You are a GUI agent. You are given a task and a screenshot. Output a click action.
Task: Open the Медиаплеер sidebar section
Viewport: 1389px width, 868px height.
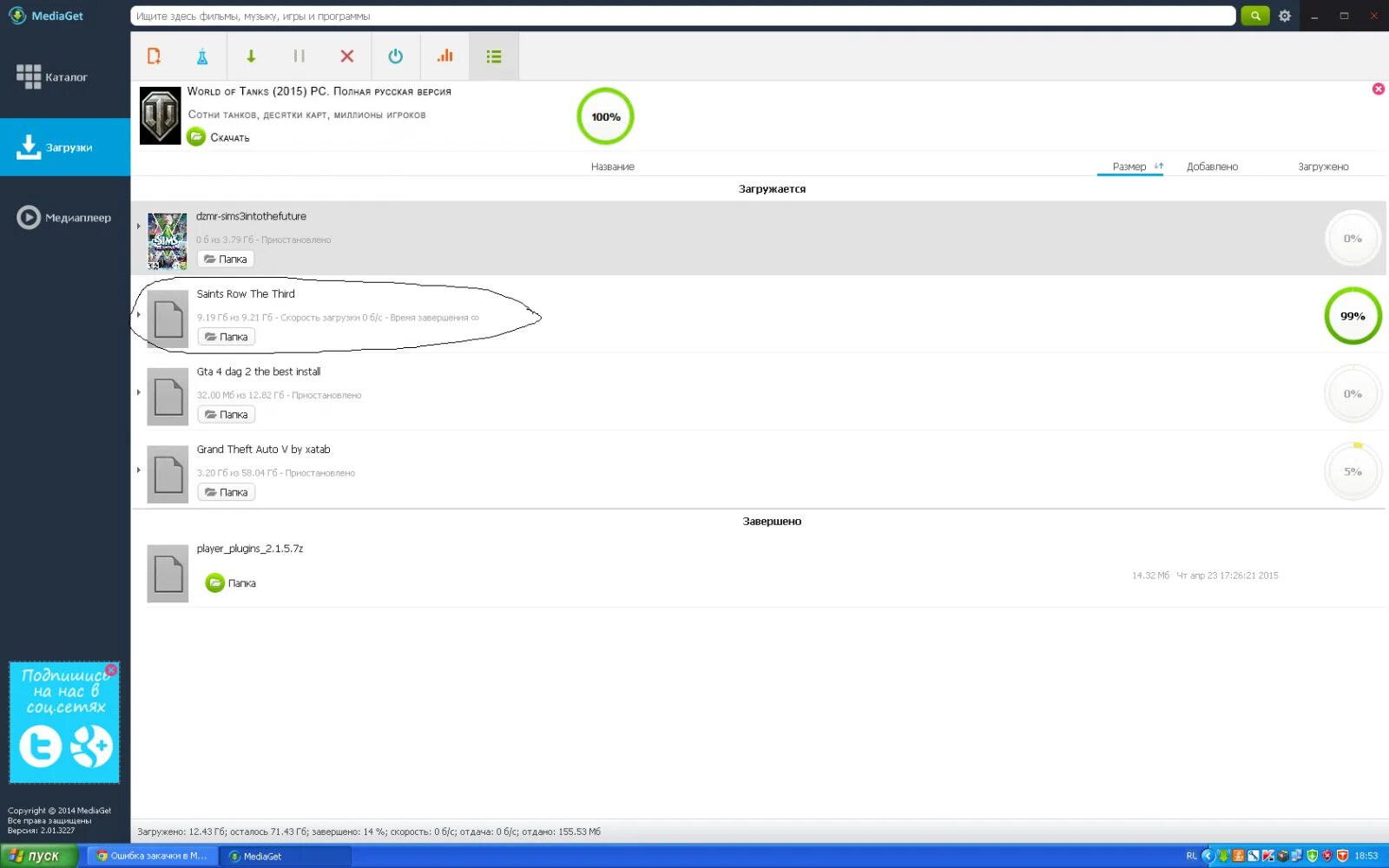(65, 217)
